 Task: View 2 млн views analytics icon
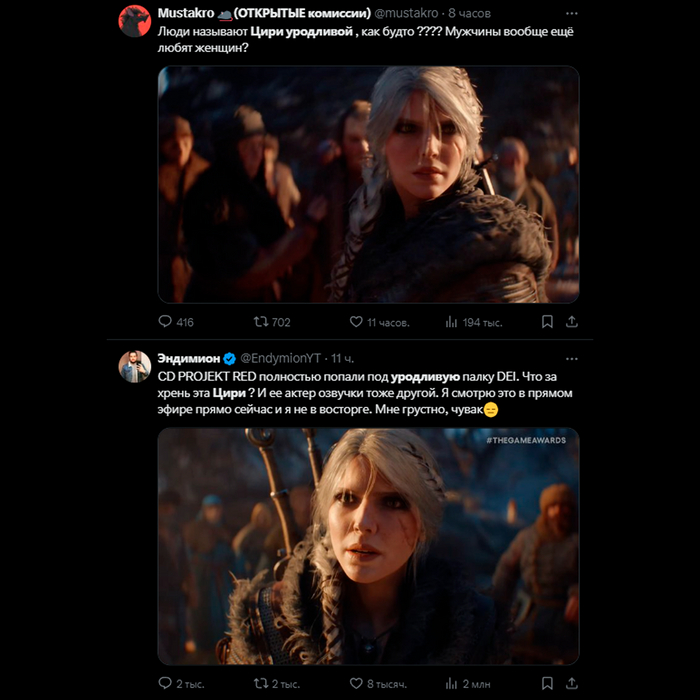[x=451, y=683]
